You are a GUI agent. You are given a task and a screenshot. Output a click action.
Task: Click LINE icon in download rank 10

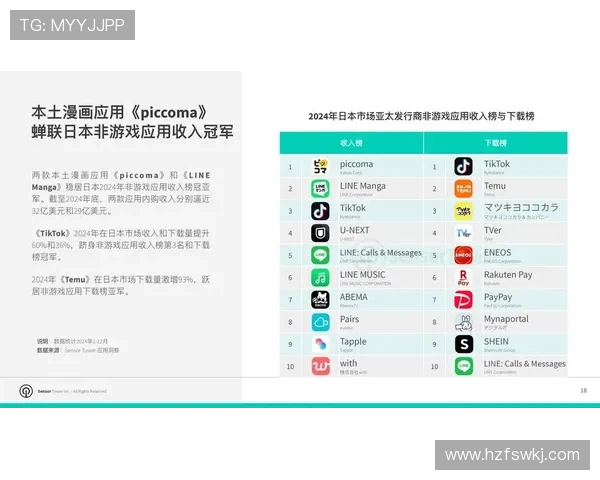point(463,366)
